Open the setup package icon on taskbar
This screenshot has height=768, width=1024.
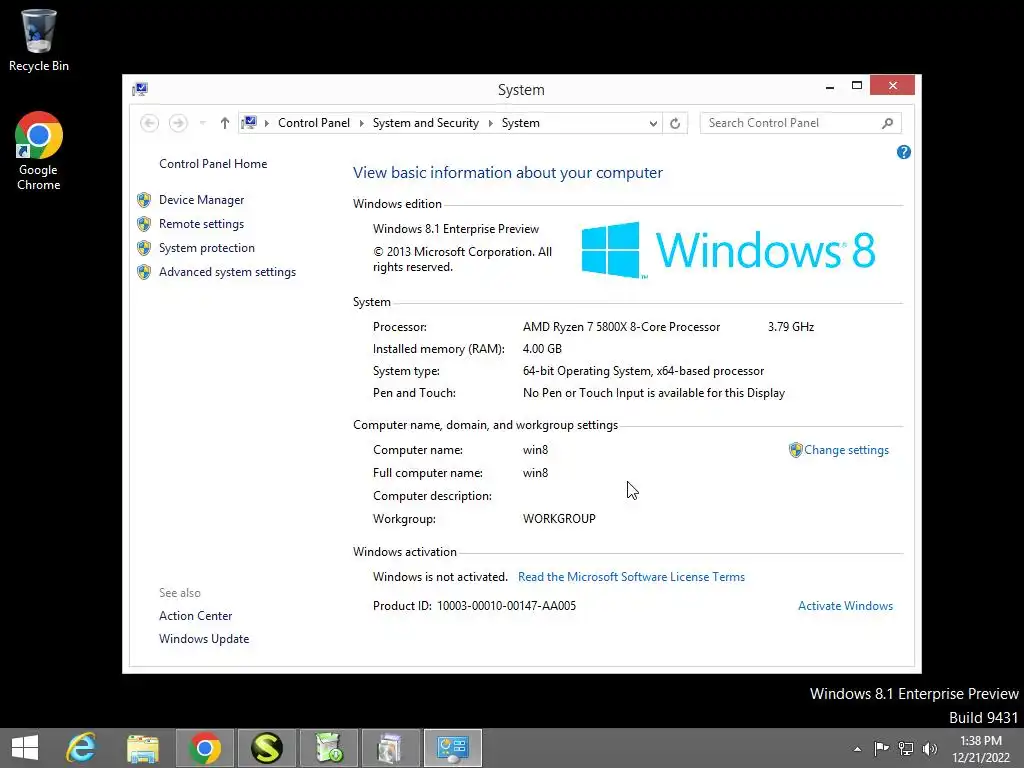tap(391, 748)
